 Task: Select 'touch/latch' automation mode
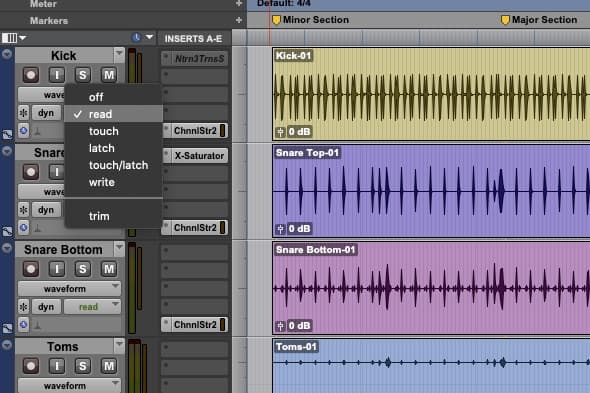pyautogui.click(x=114, y=165)
